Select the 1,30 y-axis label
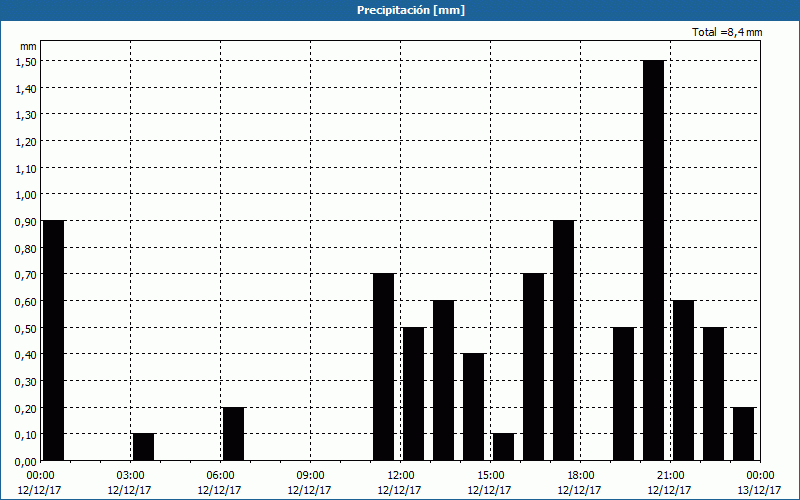800x500 pixels. click(26, 115)
